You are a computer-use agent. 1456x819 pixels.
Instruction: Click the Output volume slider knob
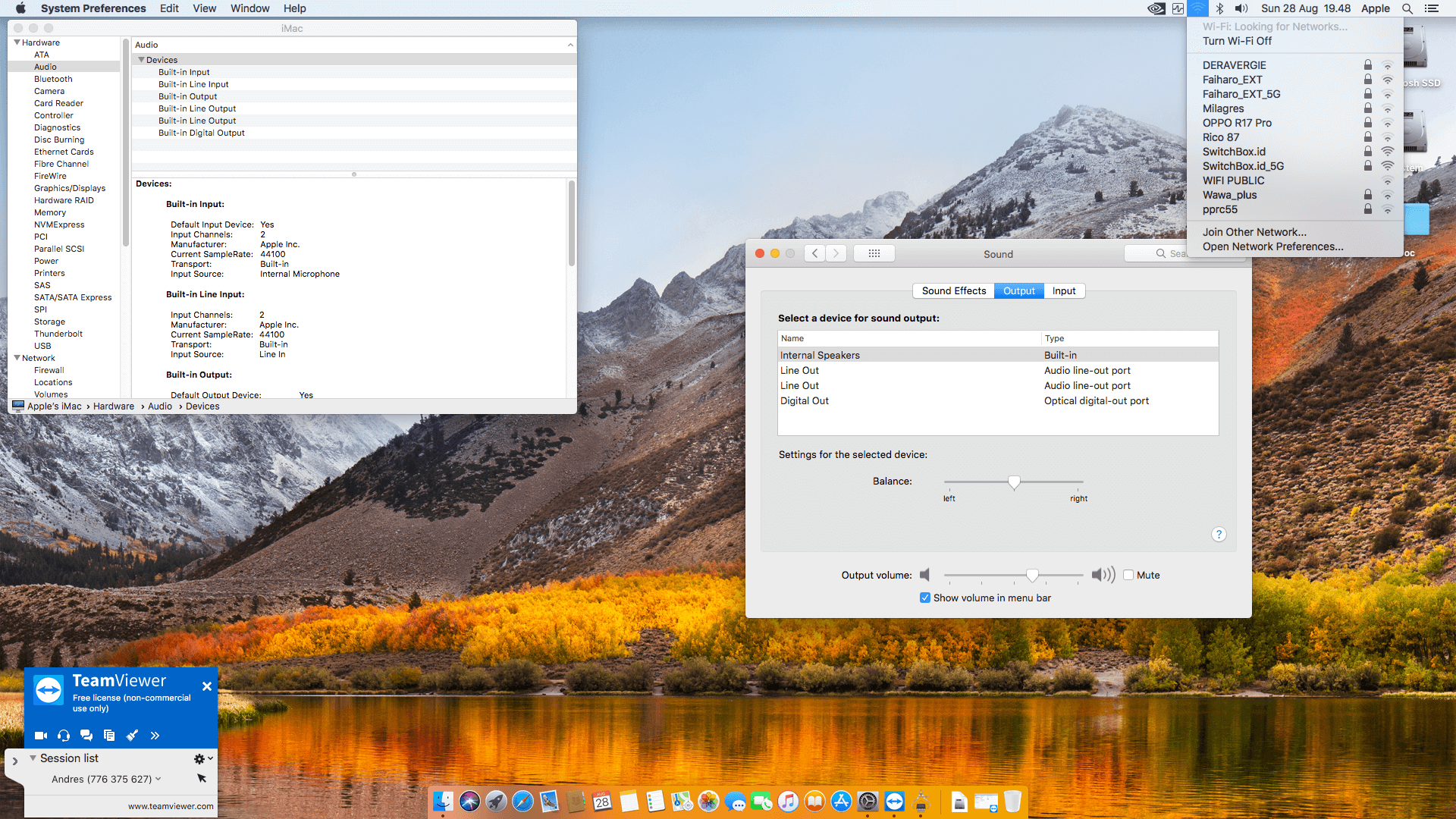click(1032, 576)
